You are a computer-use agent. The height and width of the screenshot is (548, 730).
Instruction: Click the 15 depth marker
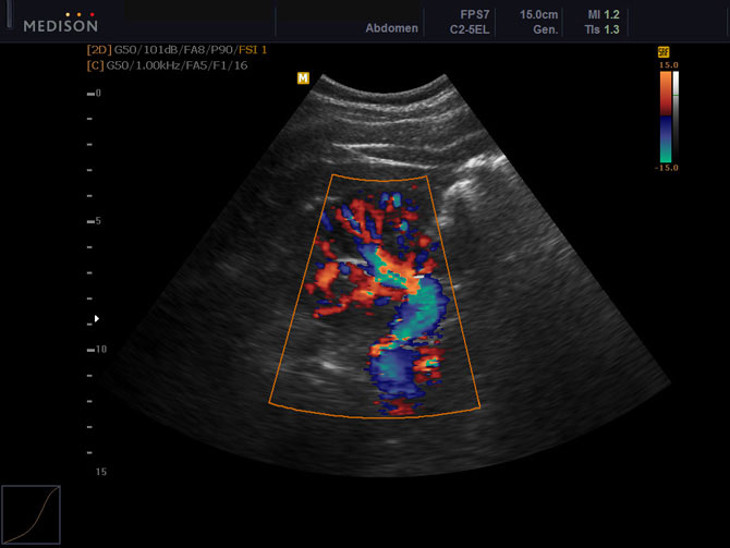(x=101, y=472)
